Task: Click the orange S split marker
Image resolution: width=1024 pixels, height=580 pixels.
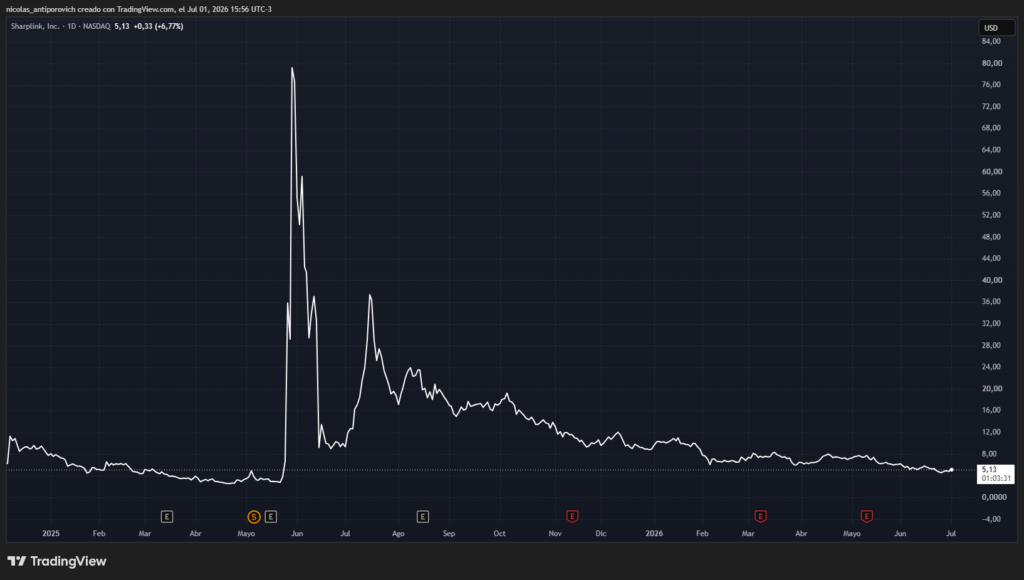Action: pyautogui.click(x=253, y=517)
